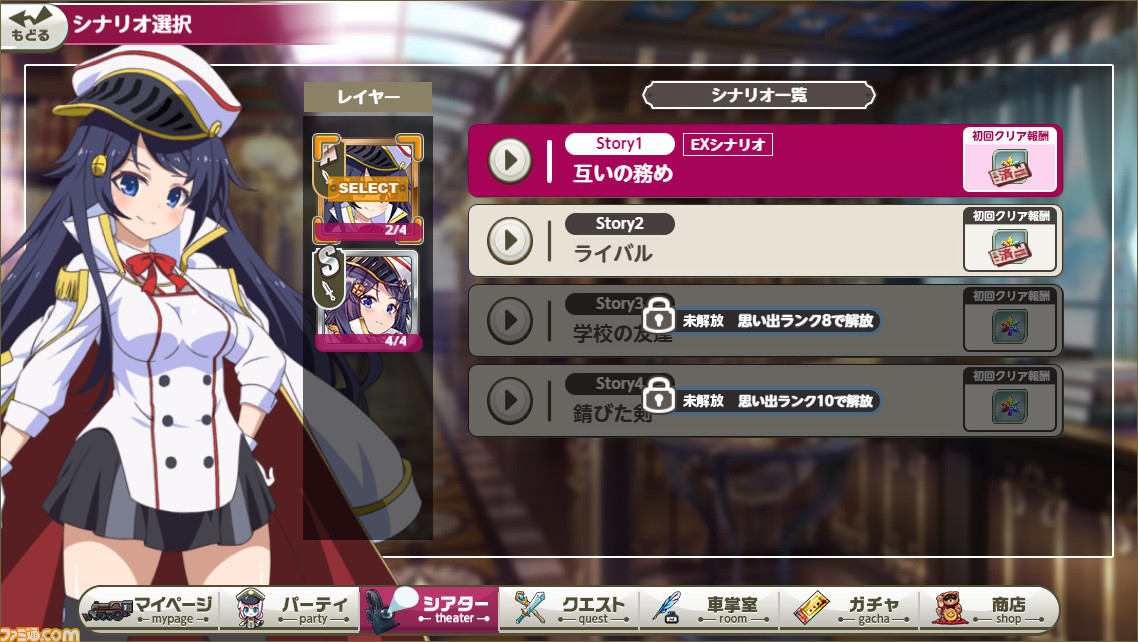Open ガチャ via the ticket icon
The image size is (1138, 642).
(x=850, y=609)
